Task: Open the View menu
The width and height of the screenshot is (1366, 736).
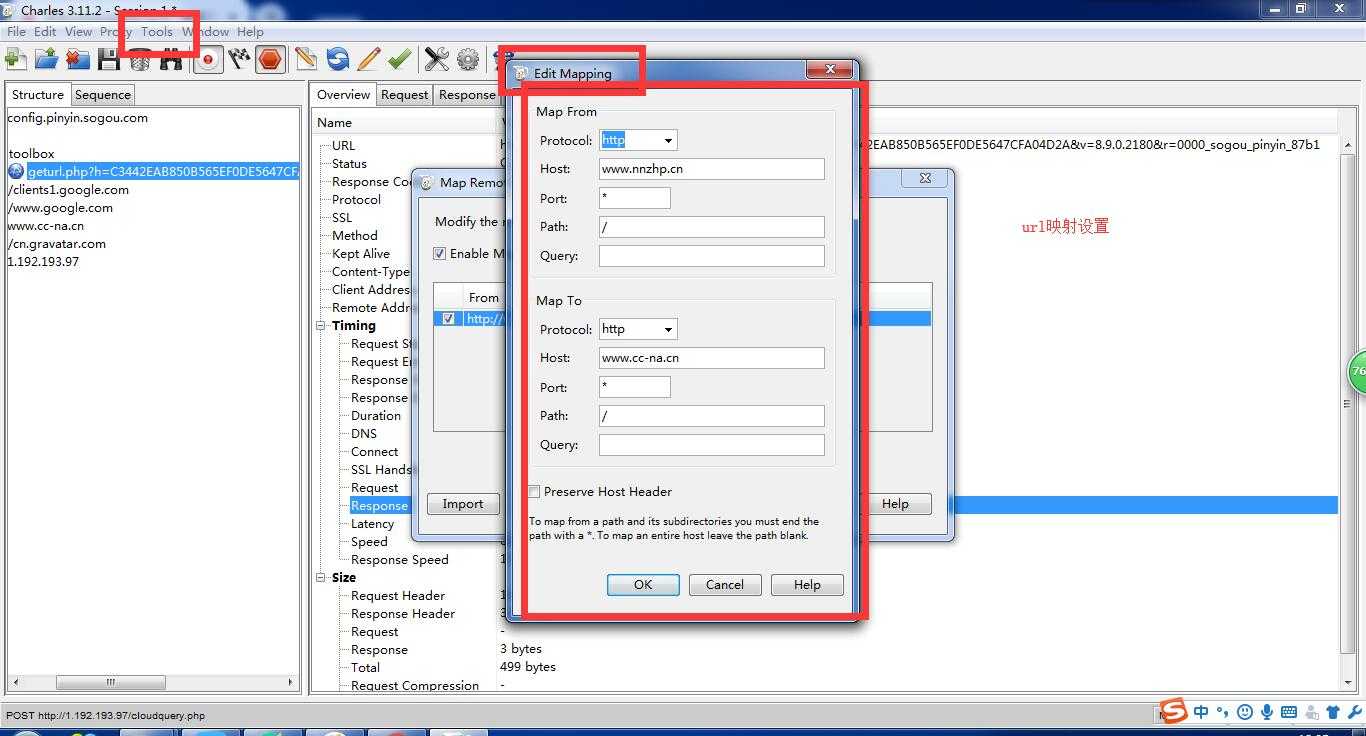Action: click(x=78, y=31)
